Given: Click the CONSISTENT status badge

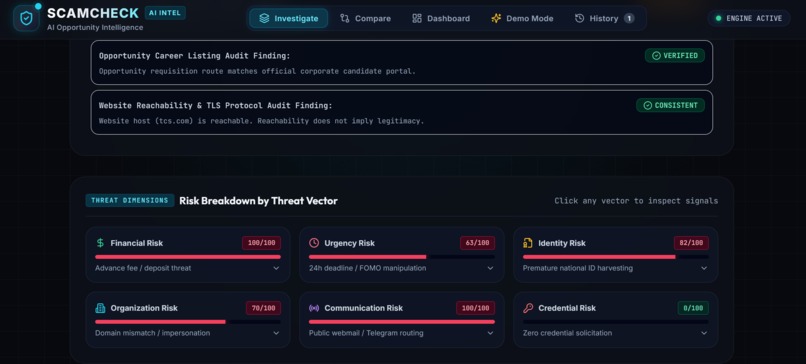Looking at the screenshot, I should (670, 105).
